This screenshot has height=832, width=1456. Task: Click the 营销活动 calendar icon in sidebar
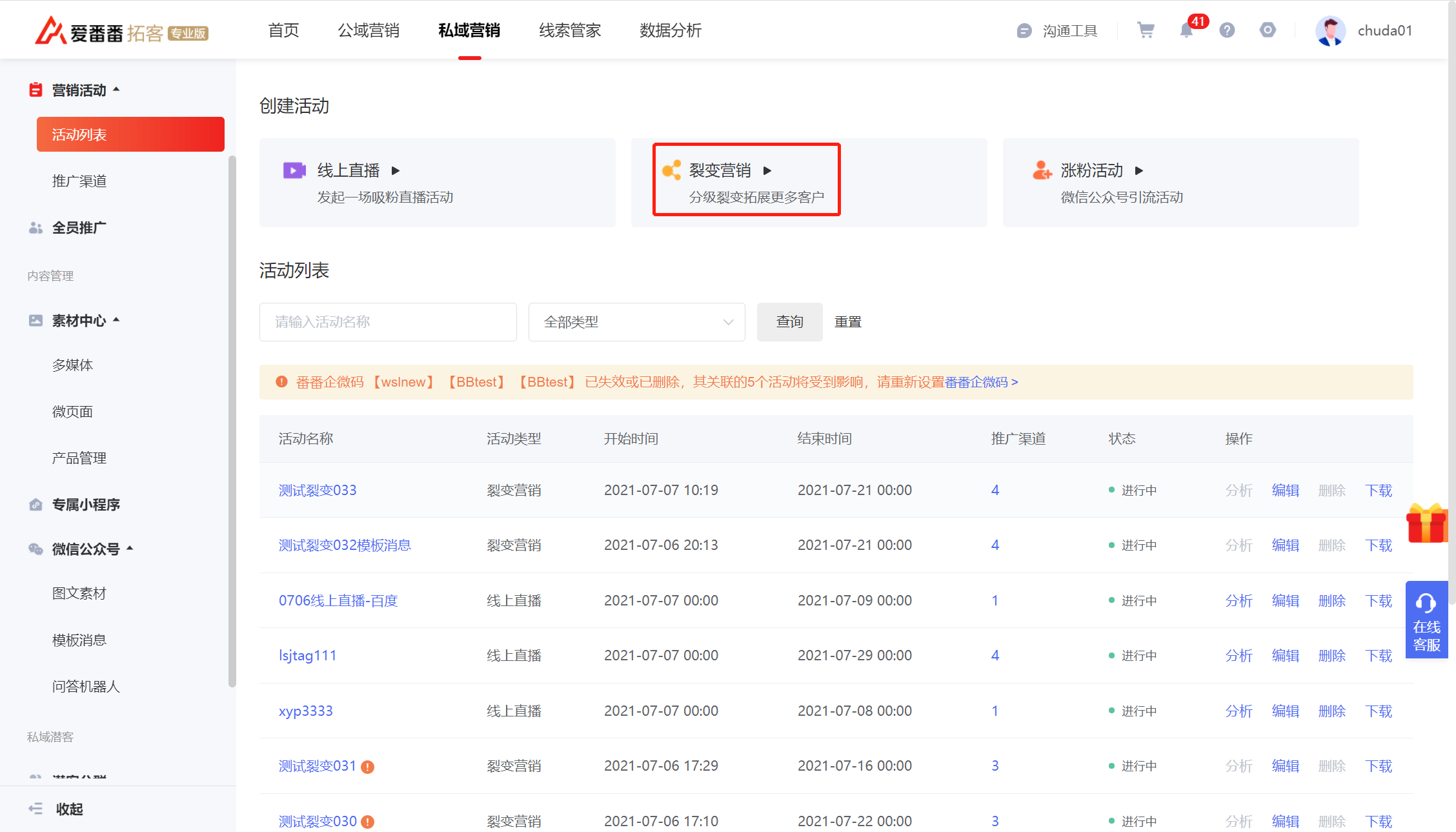click(x=36, y=90)
